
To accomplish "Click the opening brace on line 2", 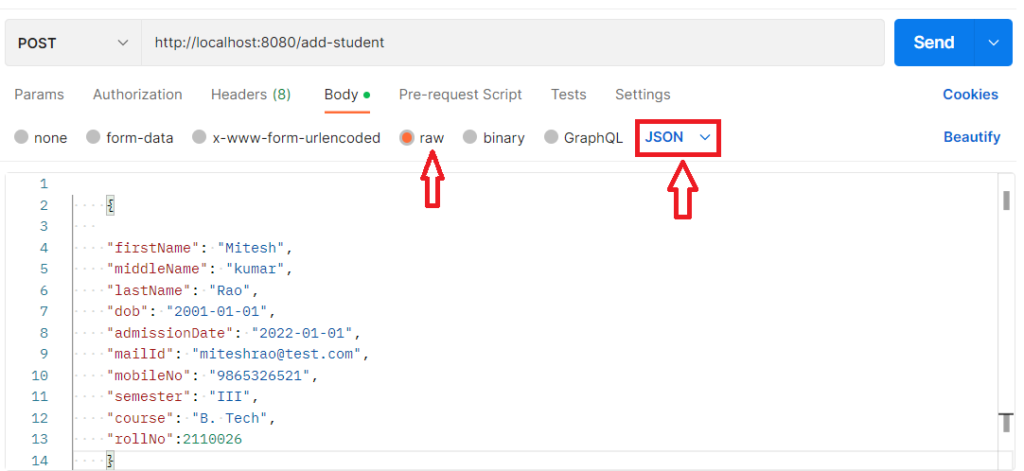I will [111, 206].
